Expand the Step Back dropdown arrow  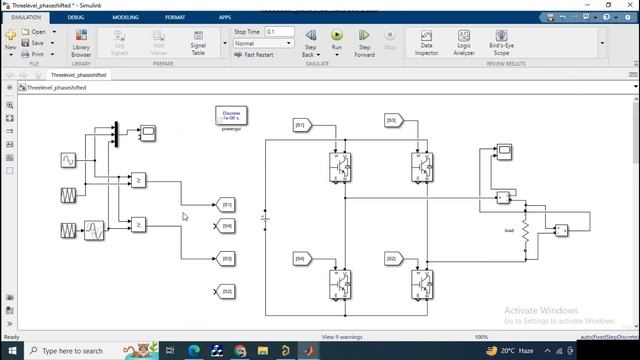pyautogui.click(x=318, y=55)
